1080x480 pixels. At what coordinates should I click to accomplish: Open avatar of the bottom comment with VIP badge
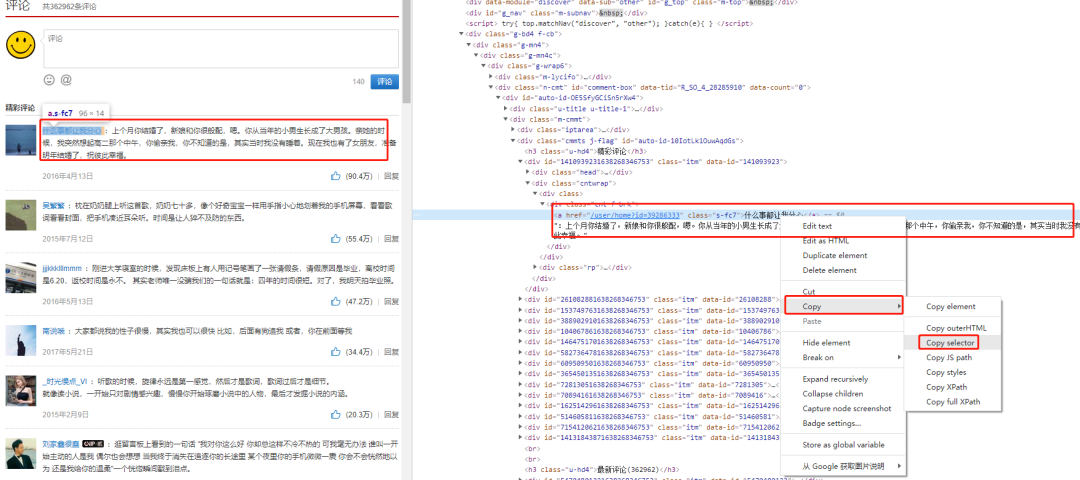pyautogui.click(x=21, y=453)
